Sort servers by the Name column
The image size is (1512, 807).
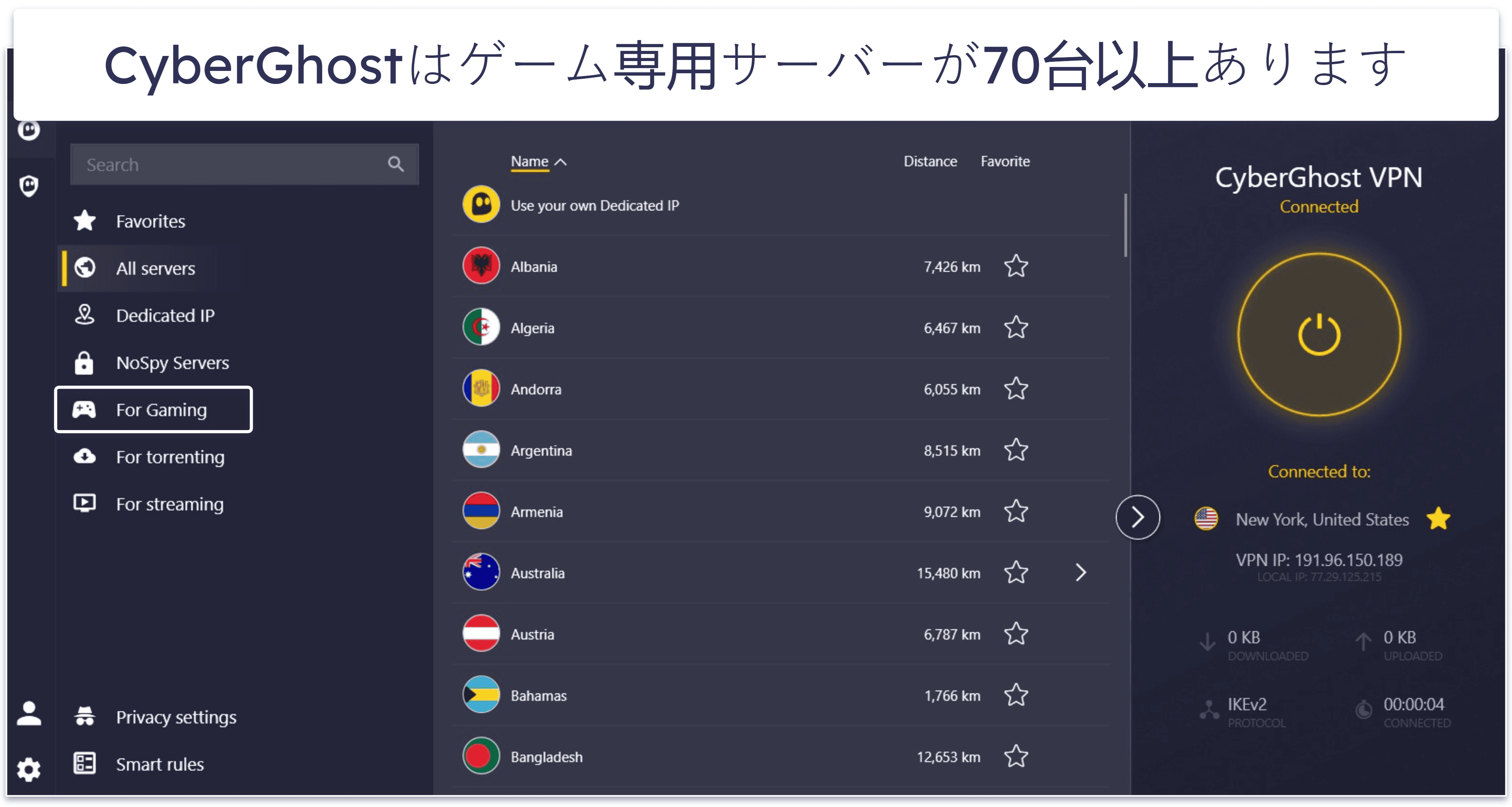pos(538,161)
